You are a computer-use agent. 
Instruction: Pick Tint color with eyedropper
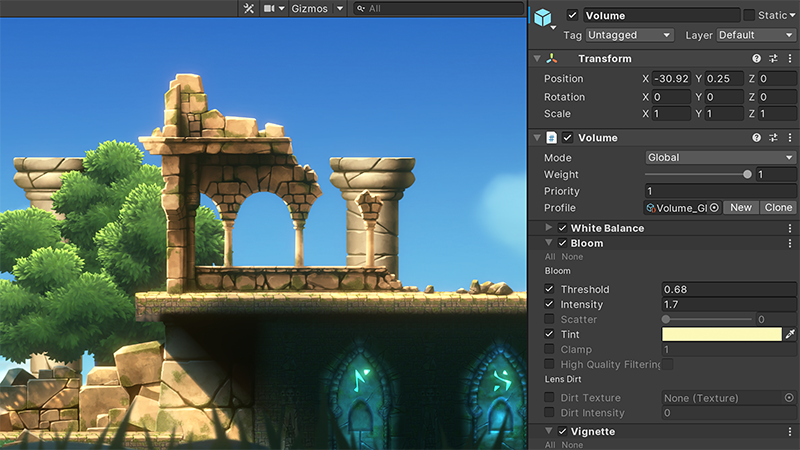click(790, 334)
